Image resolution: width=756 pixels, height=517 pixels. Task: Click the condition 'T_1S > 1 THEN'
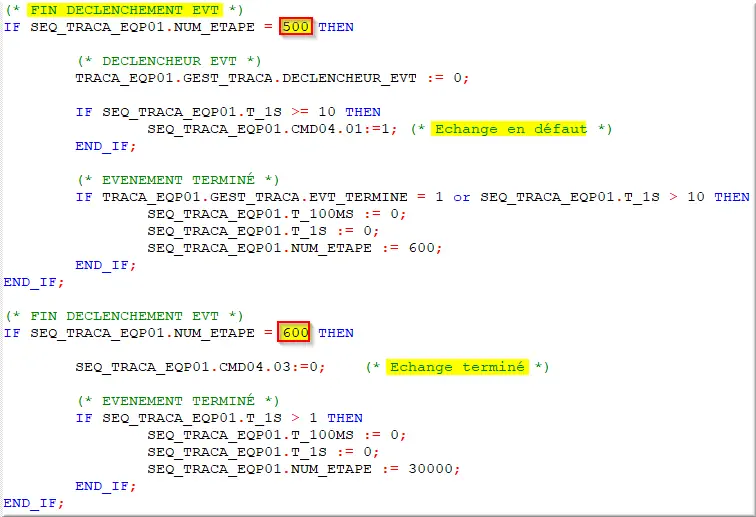[x=219, y=418]
